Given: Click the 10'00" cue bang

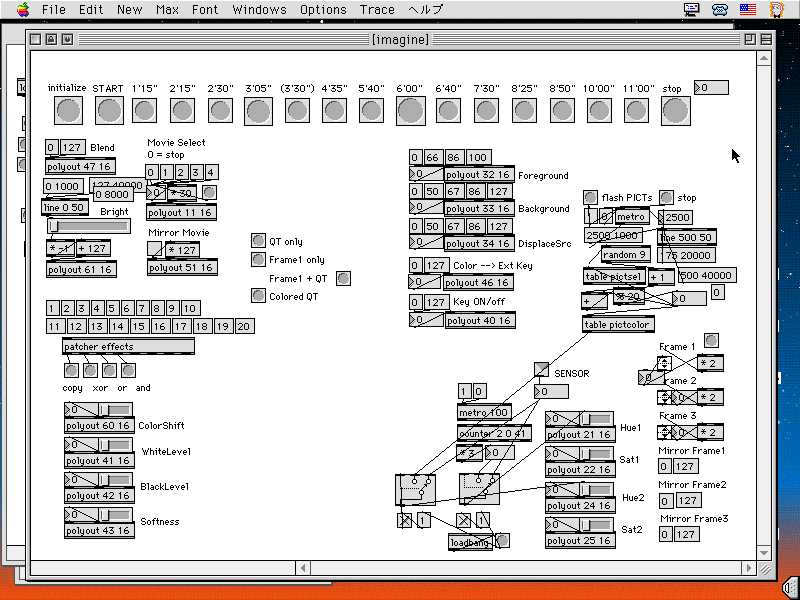Looking at the screenshot, I should (x=599, y=110).
